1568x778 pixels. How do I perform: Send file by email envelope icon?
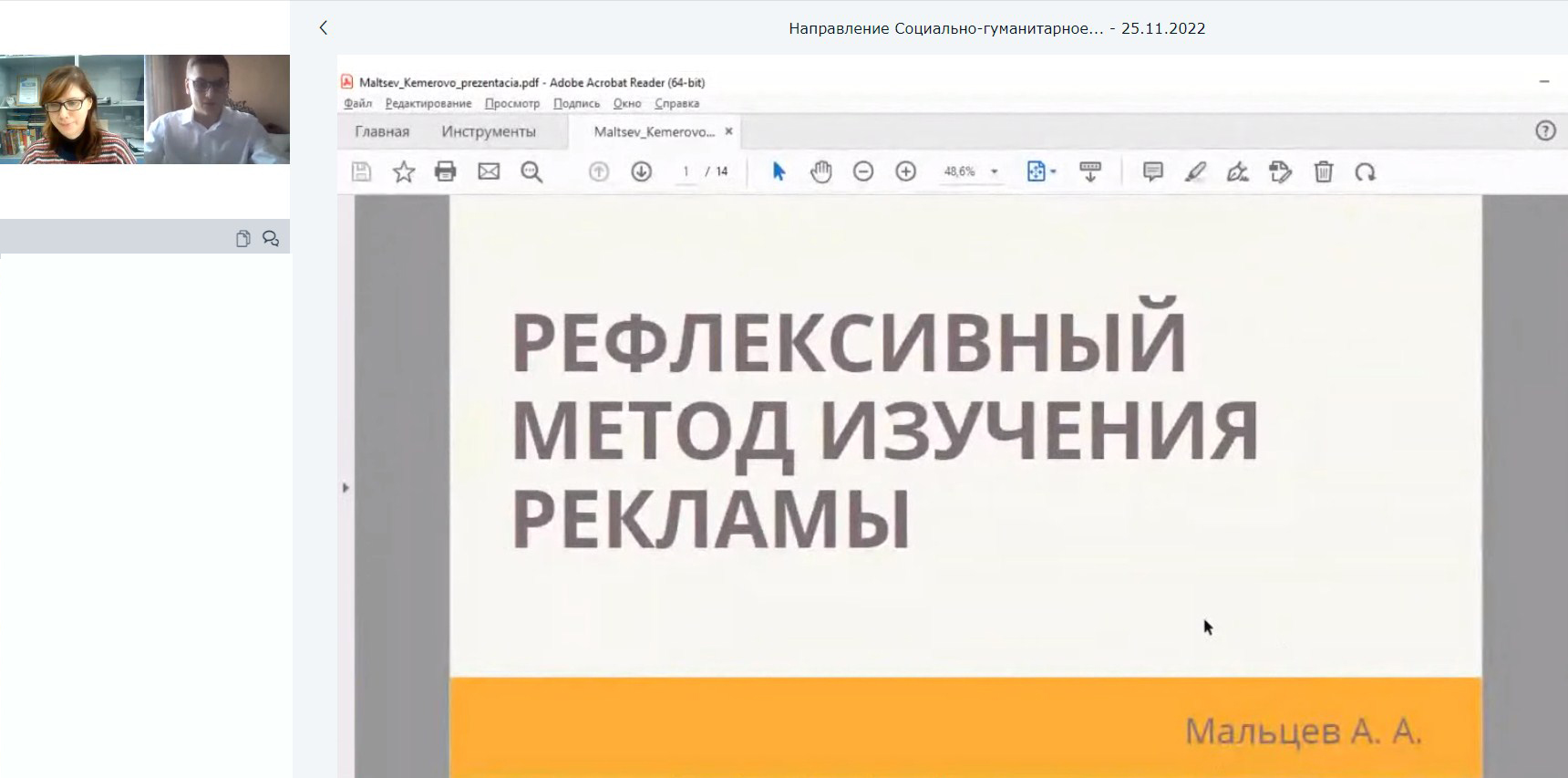click(489, 171)
